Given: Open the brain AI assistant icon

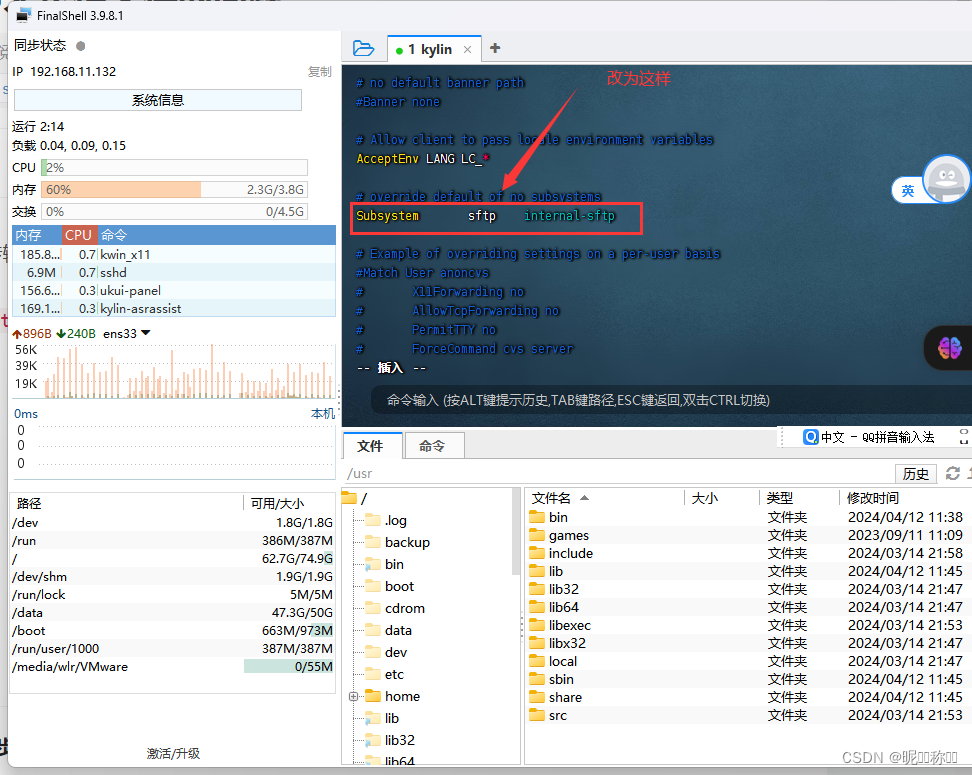Looking at the screenshot, I should tap(950, 348).
